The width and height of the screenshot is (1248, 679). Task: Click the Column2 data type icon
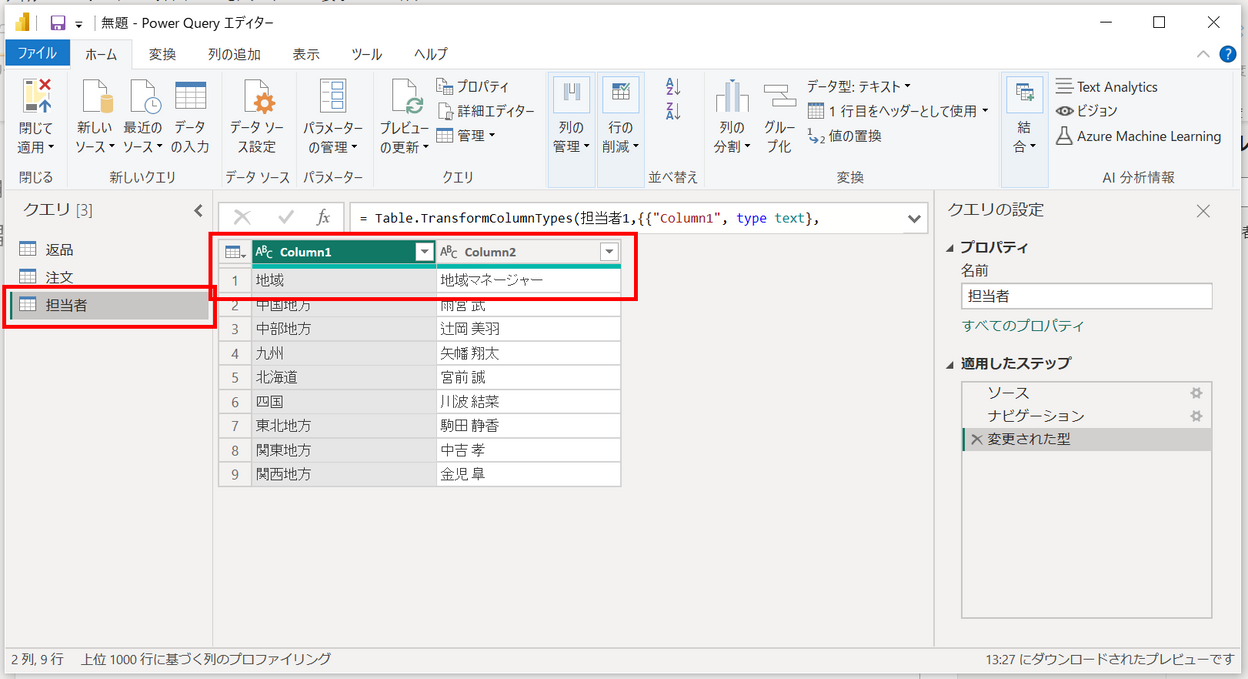coord(449,252)
